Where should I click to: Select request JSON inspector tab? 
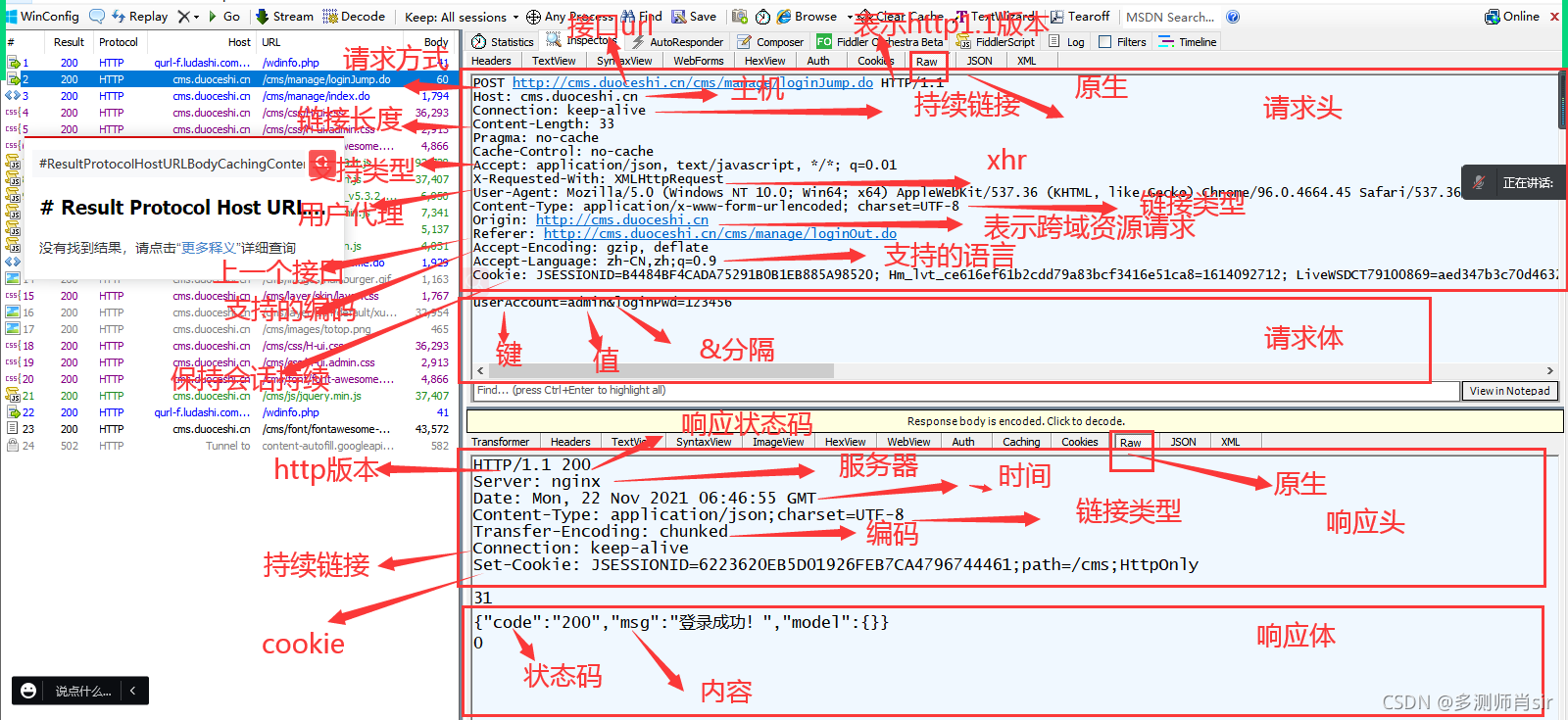980,61
